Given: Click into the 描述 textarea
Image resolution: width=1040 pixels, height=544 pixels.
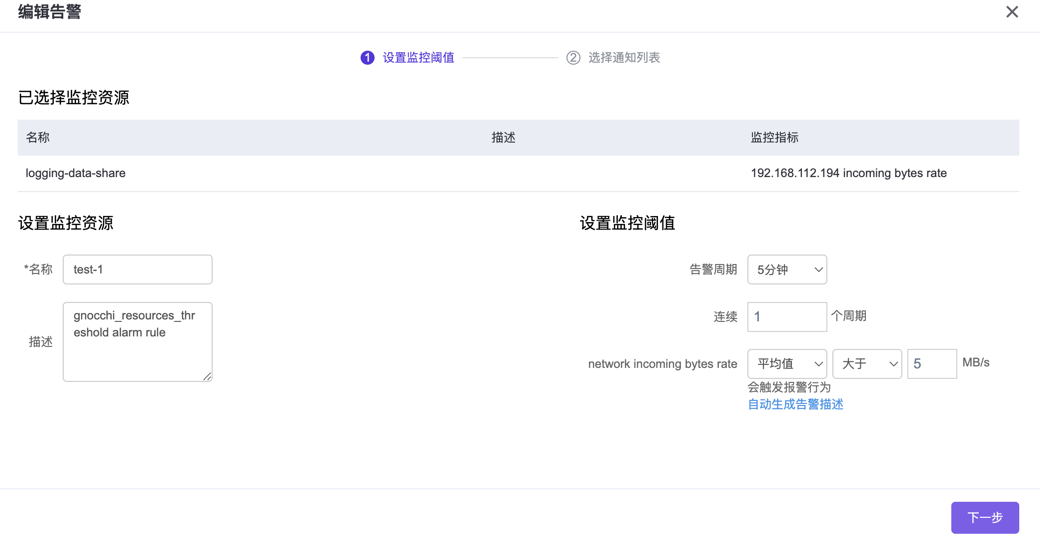Looking at the screenshot, I should (138, 342).
